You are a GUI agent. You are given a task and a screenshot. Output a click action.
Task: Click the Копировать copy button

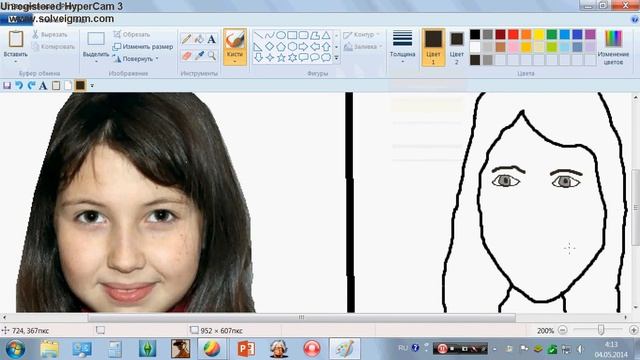click(x=53, y=47)
